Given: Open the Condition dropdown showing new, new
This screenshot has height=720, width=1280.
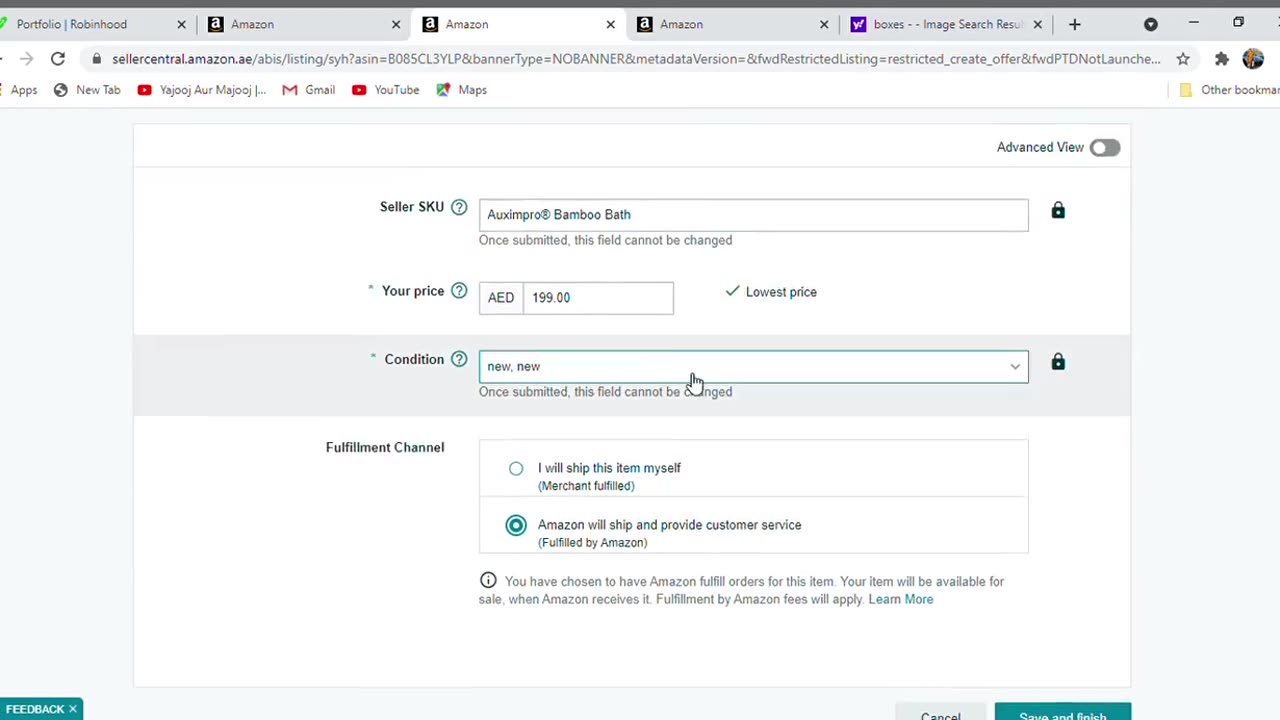Looking at the screenshot, I should (753, 366).
